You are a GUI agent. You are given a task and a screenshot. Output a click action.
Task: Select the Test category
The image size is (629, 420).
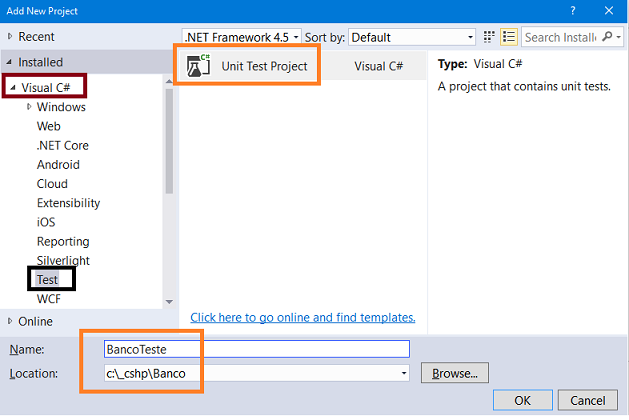tap(47, 280)
